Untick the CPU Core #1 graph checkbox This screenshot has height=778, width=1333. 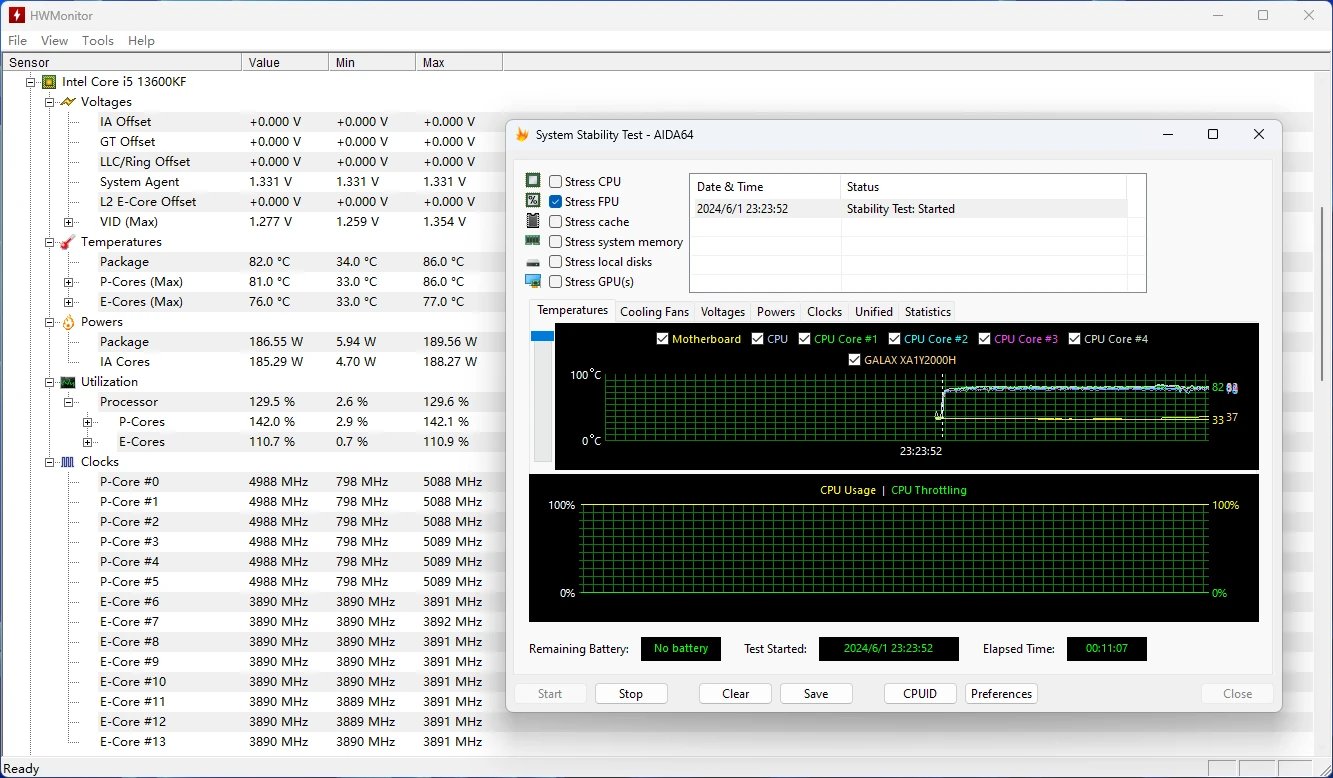click(804, 339)
